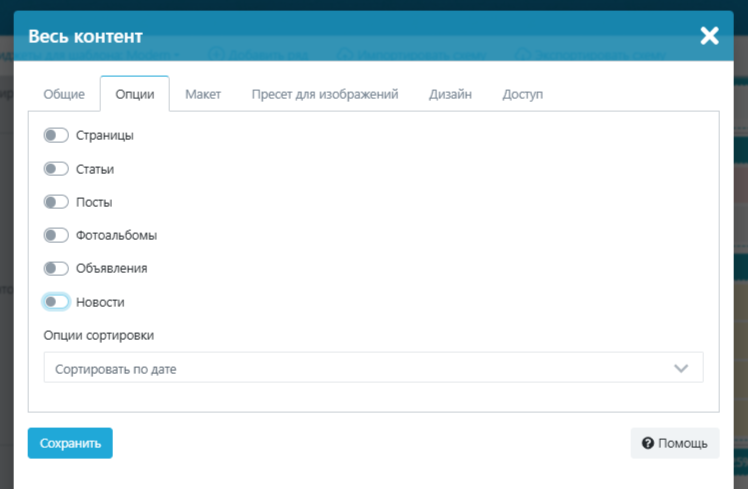Select the Опции tab
This screenshot has height=489, width=748.
pos(135,94)
